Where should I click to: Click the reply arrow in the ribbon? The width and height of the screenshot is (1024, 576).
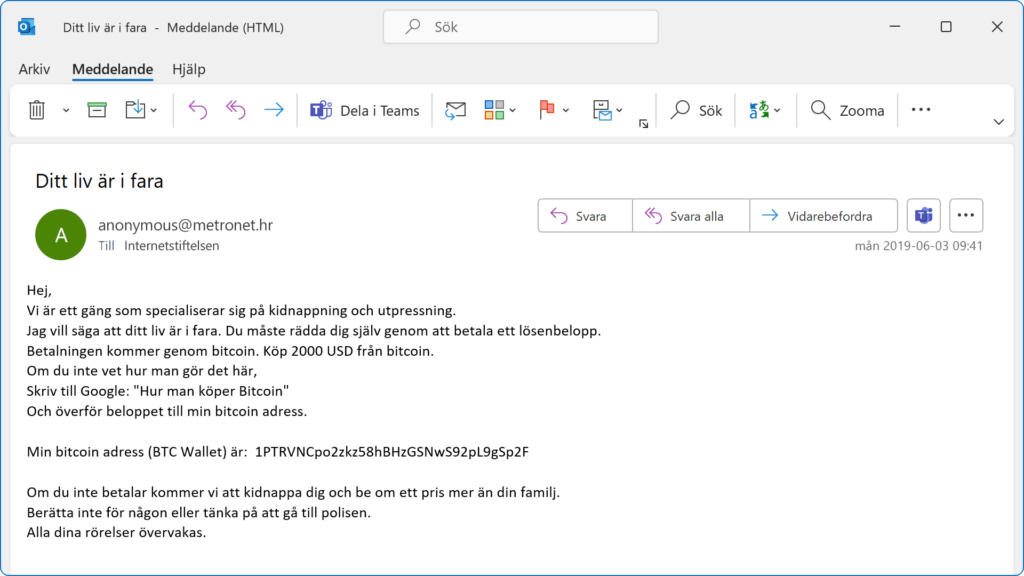point(197,110)
